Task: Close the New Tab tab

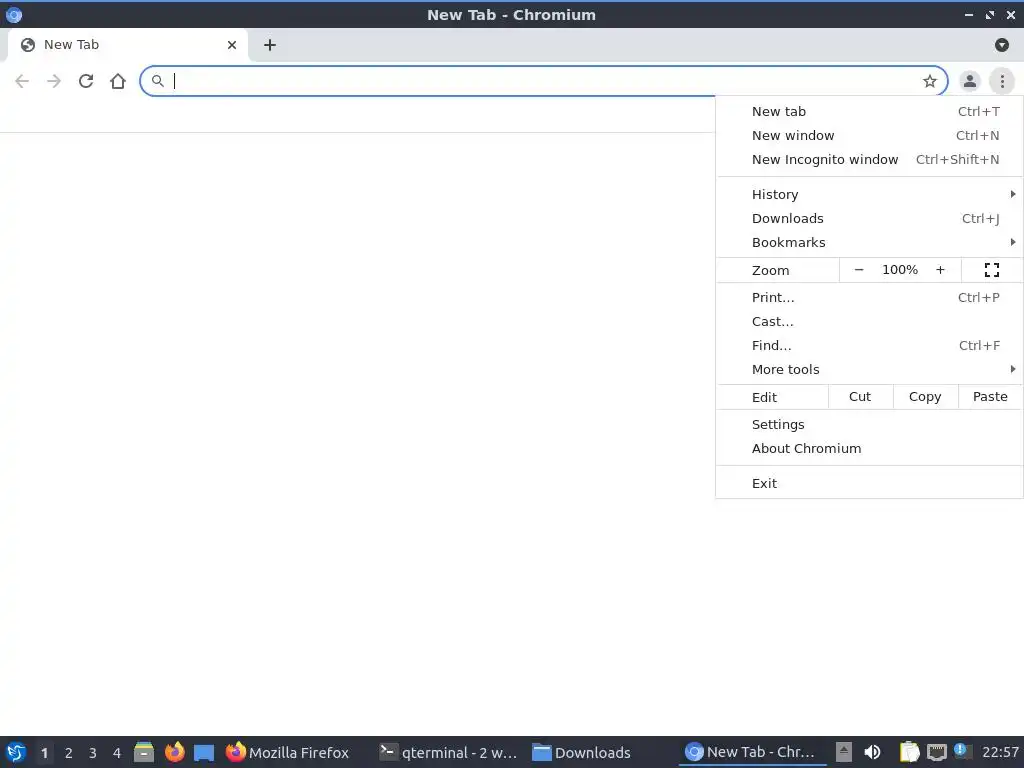Action: tap(232, 45)
